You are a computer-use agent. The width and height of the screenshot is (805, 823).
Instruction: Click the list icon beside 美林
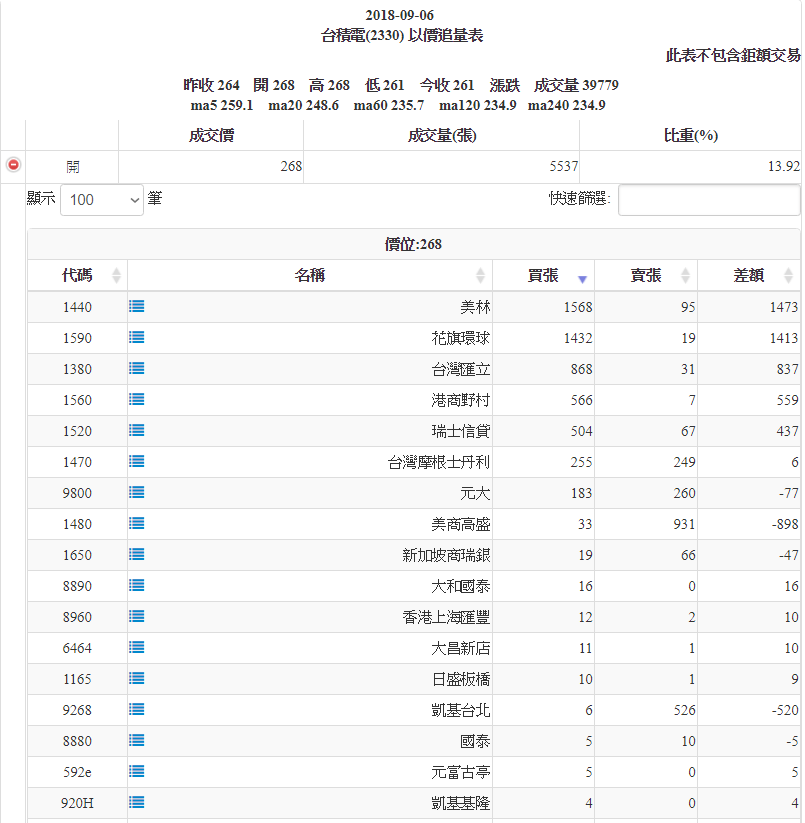137,307
